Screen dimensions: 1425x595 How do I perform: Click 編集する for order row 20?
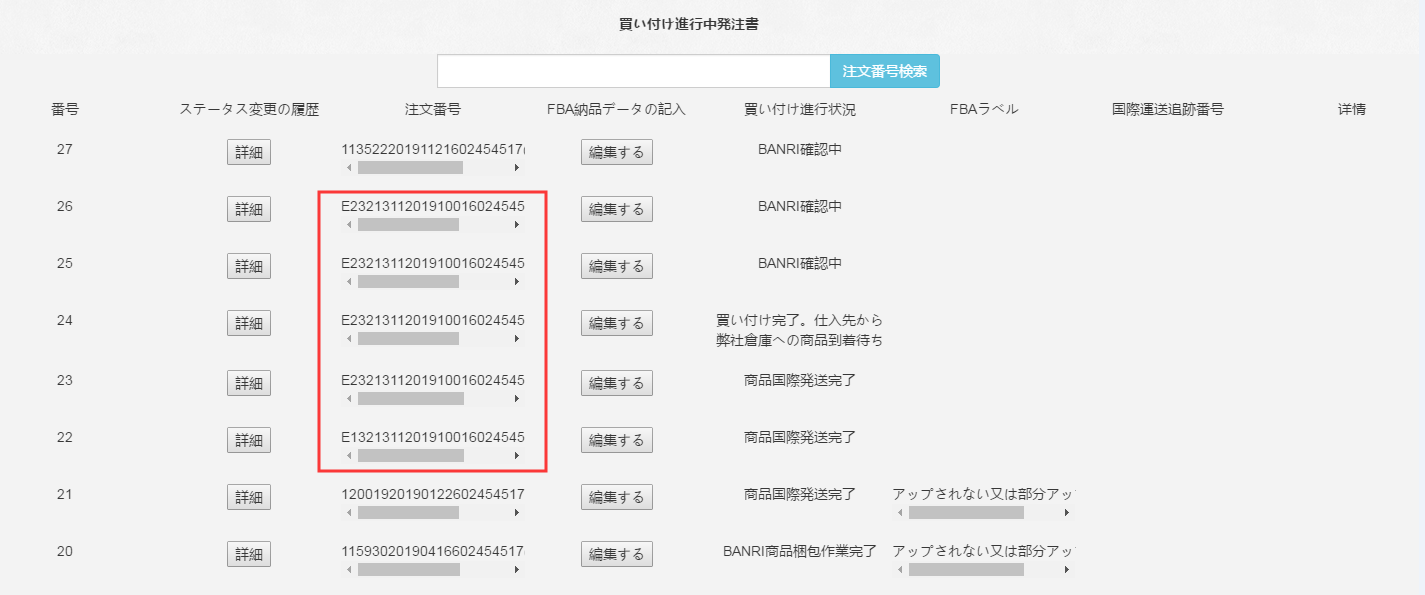click(x=616, y=554)
